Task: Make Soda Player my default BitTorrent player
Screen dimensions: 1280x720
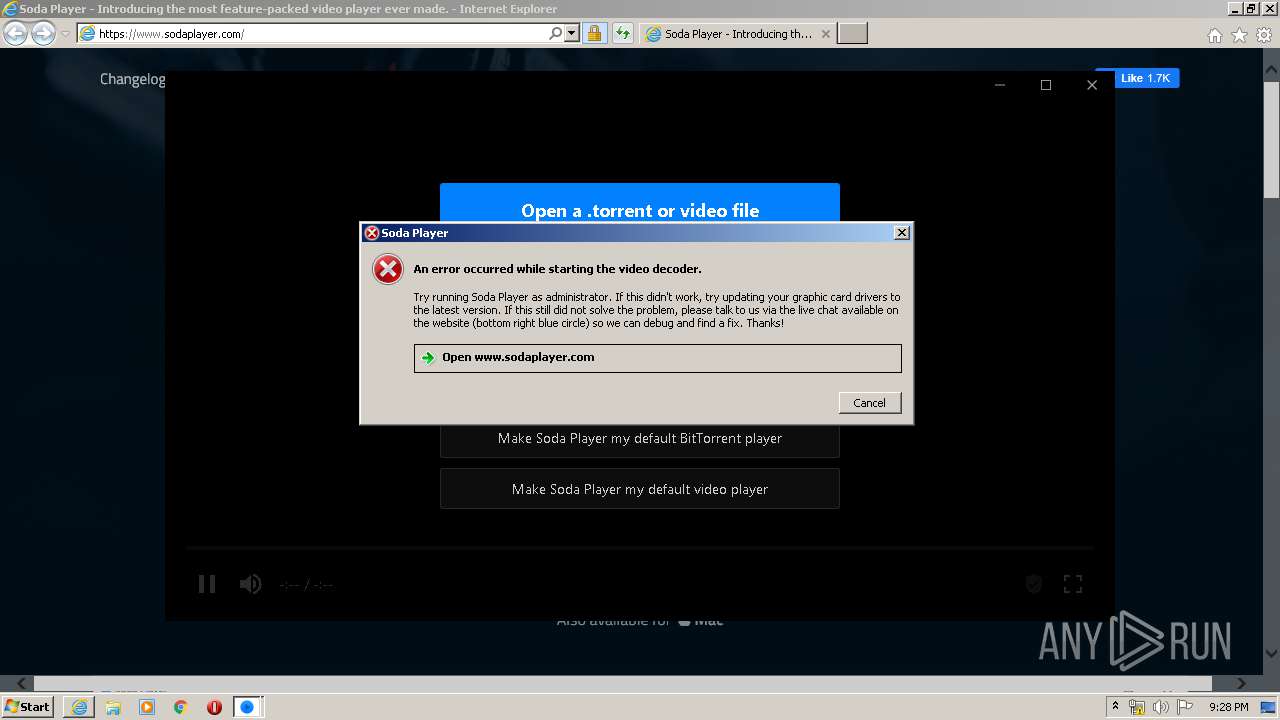Action: tap(640, 438)
